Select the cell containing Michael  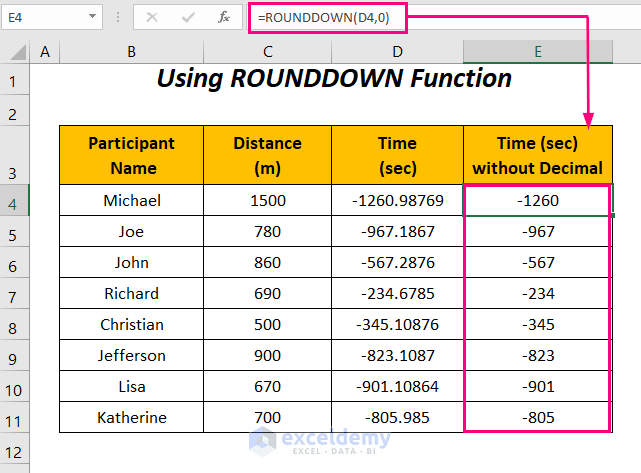point(131,201)
